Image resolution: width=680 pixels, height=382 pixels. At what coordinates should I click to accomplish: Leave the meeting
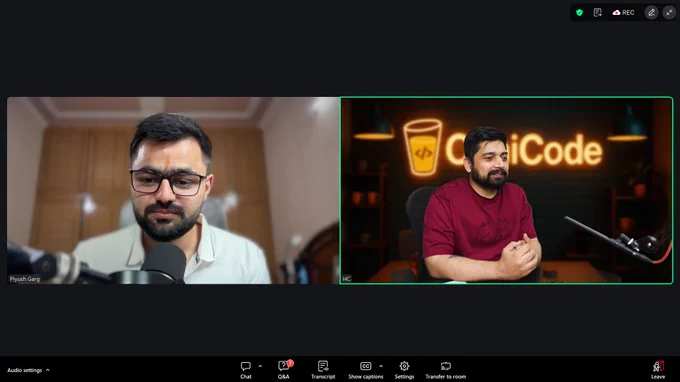[658, 370]
